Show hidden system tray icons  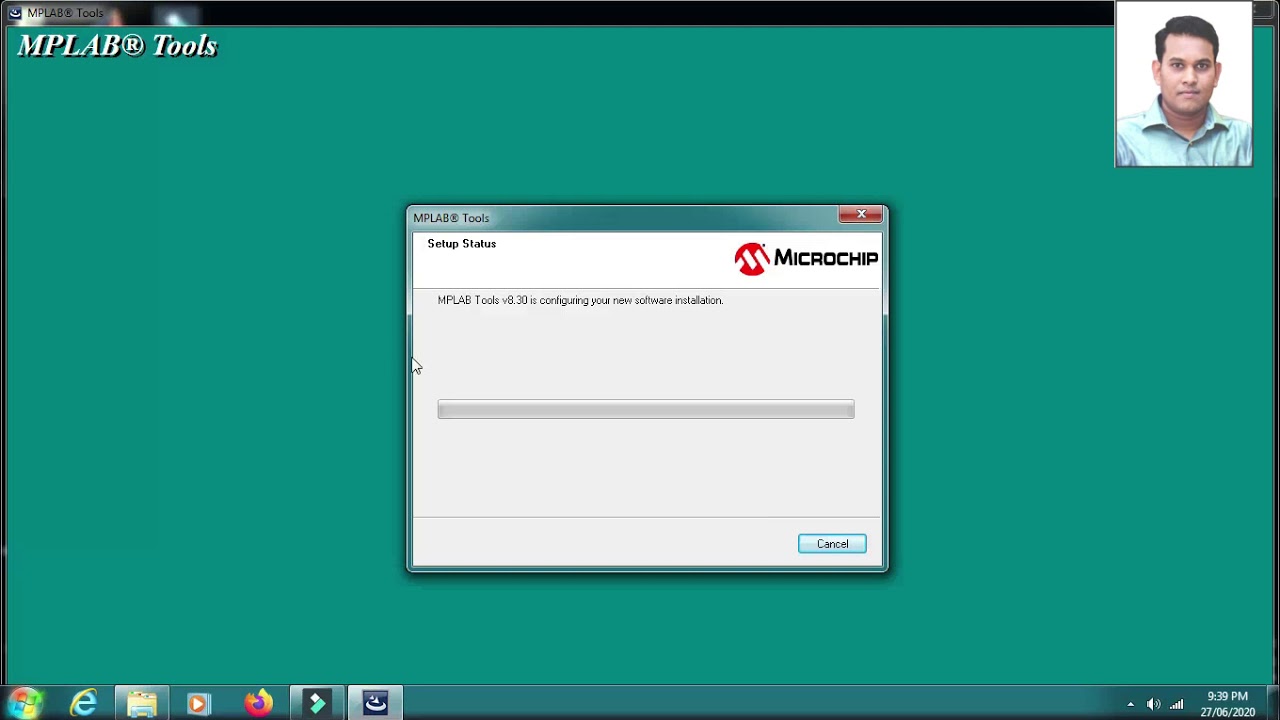tap(1131, 704)
